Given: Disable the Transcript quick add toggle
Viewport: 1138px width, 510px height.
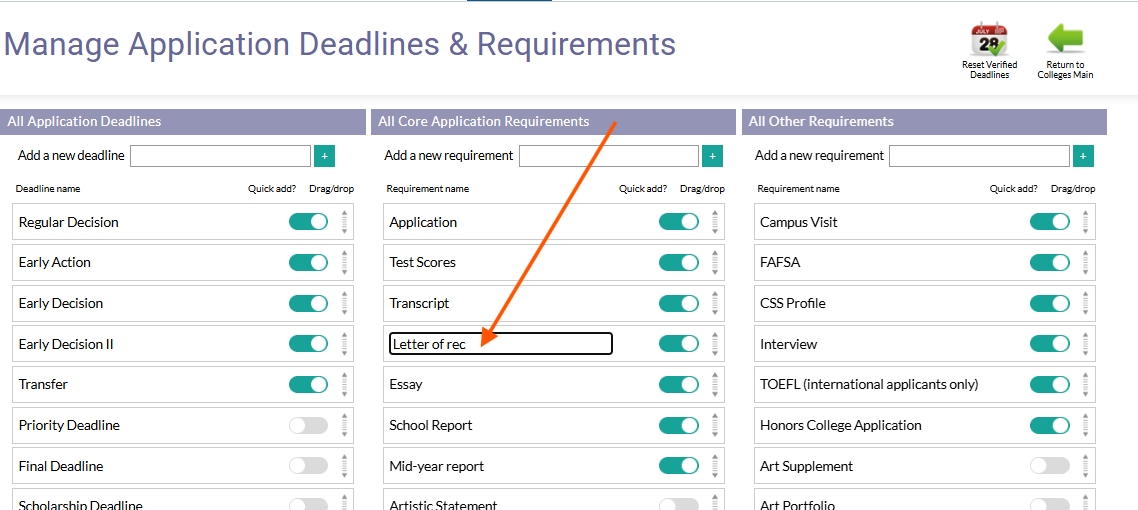Looking at the screenshot, I should [x=679, y=303].
